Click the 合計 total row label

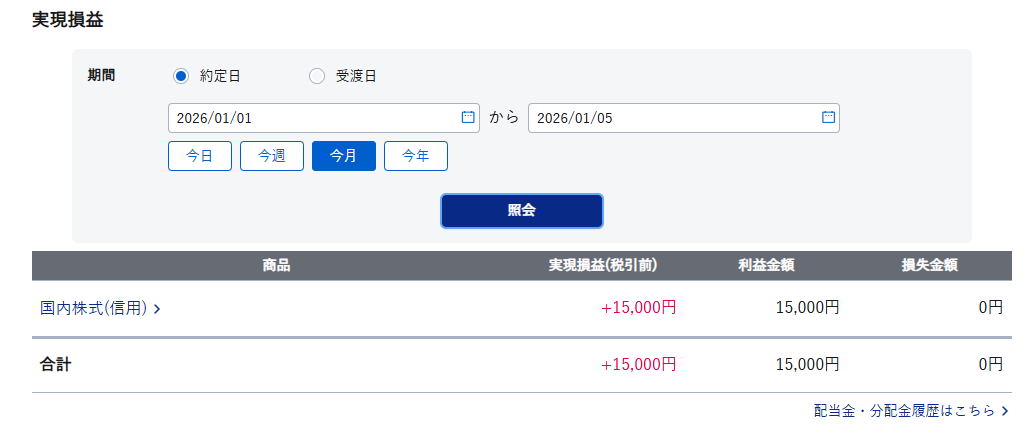[56, 365]
